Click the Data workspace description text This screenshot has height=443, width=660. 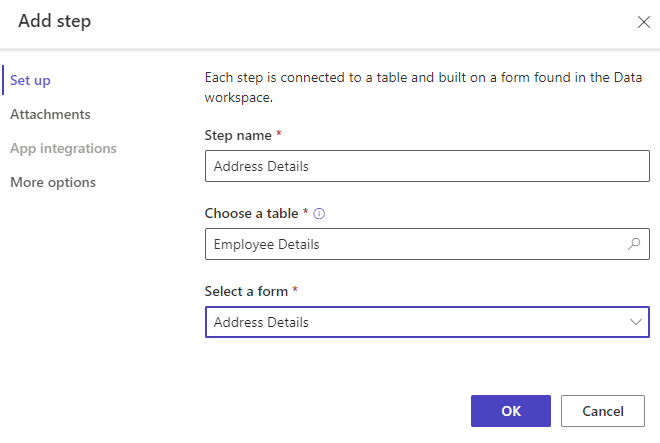click(420, 87)
